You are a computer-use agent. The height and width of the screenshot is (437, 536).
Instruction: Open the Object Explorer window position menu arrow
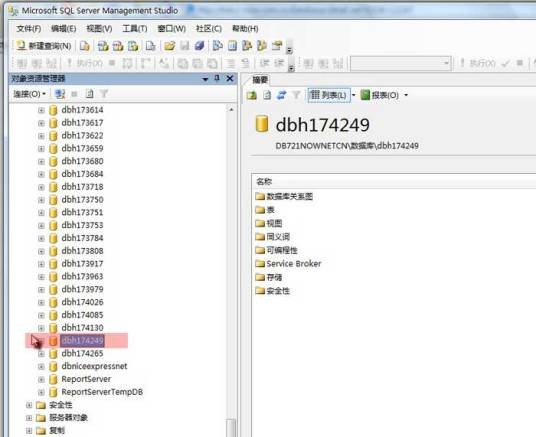click(205, 79)
